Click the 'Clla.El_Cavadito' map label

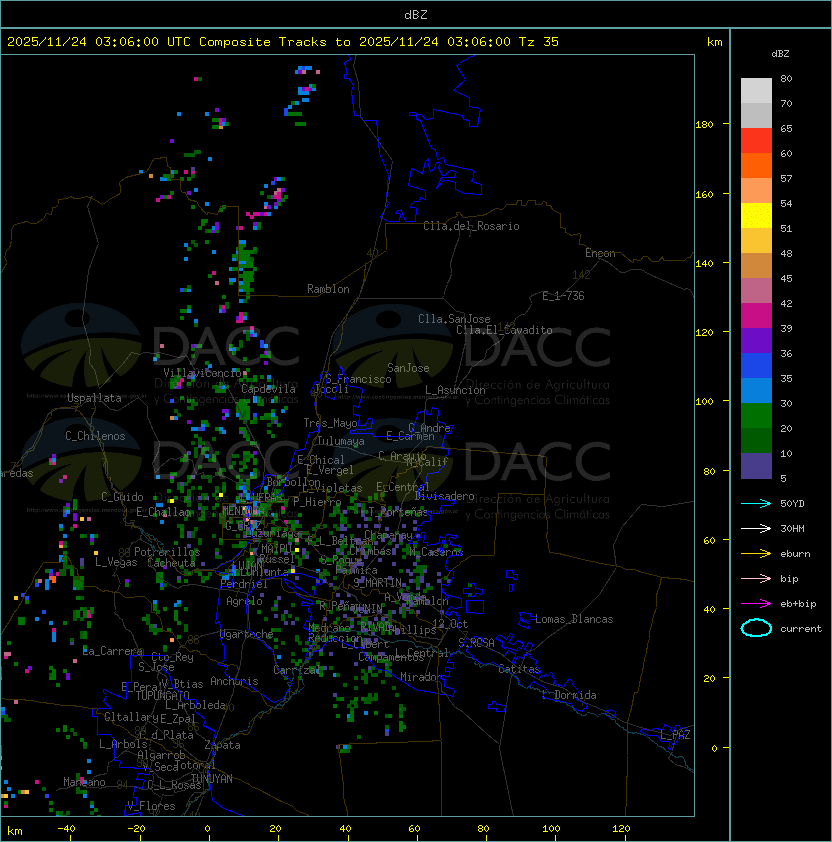tap(504, 330)
